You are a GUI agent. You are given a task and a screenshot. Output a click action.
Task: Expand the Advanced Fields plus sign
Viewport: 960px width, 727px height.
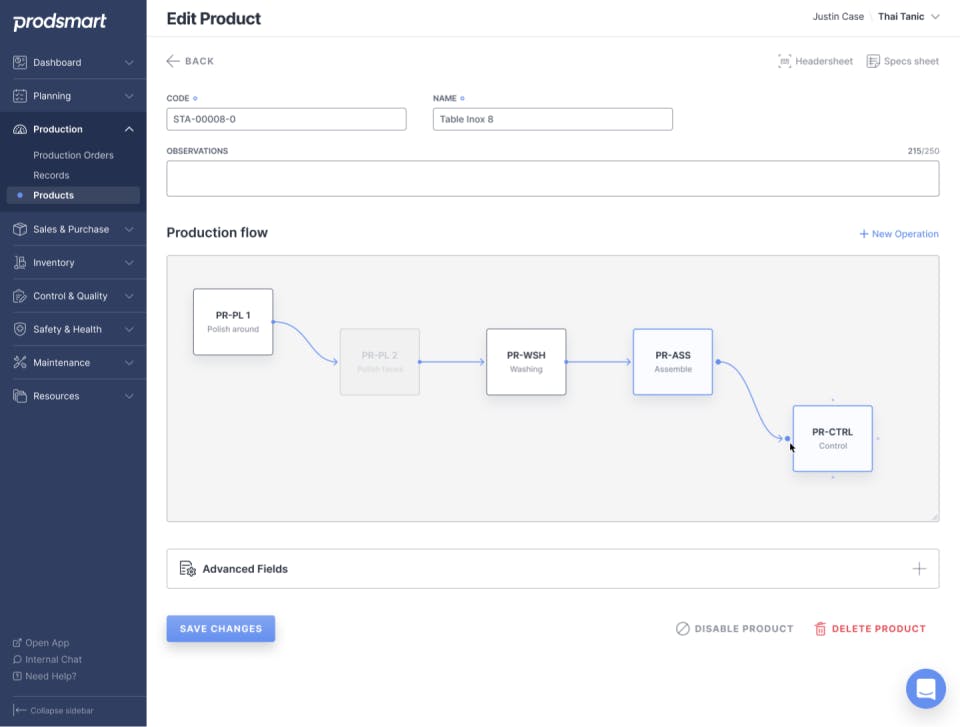pos(919,569)
